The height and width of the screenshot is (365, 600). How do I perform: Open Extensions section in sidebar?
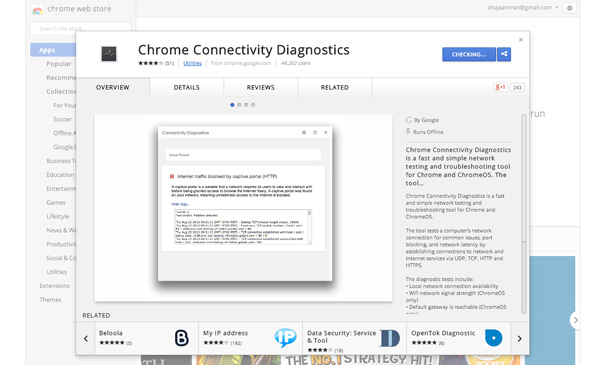55,286
